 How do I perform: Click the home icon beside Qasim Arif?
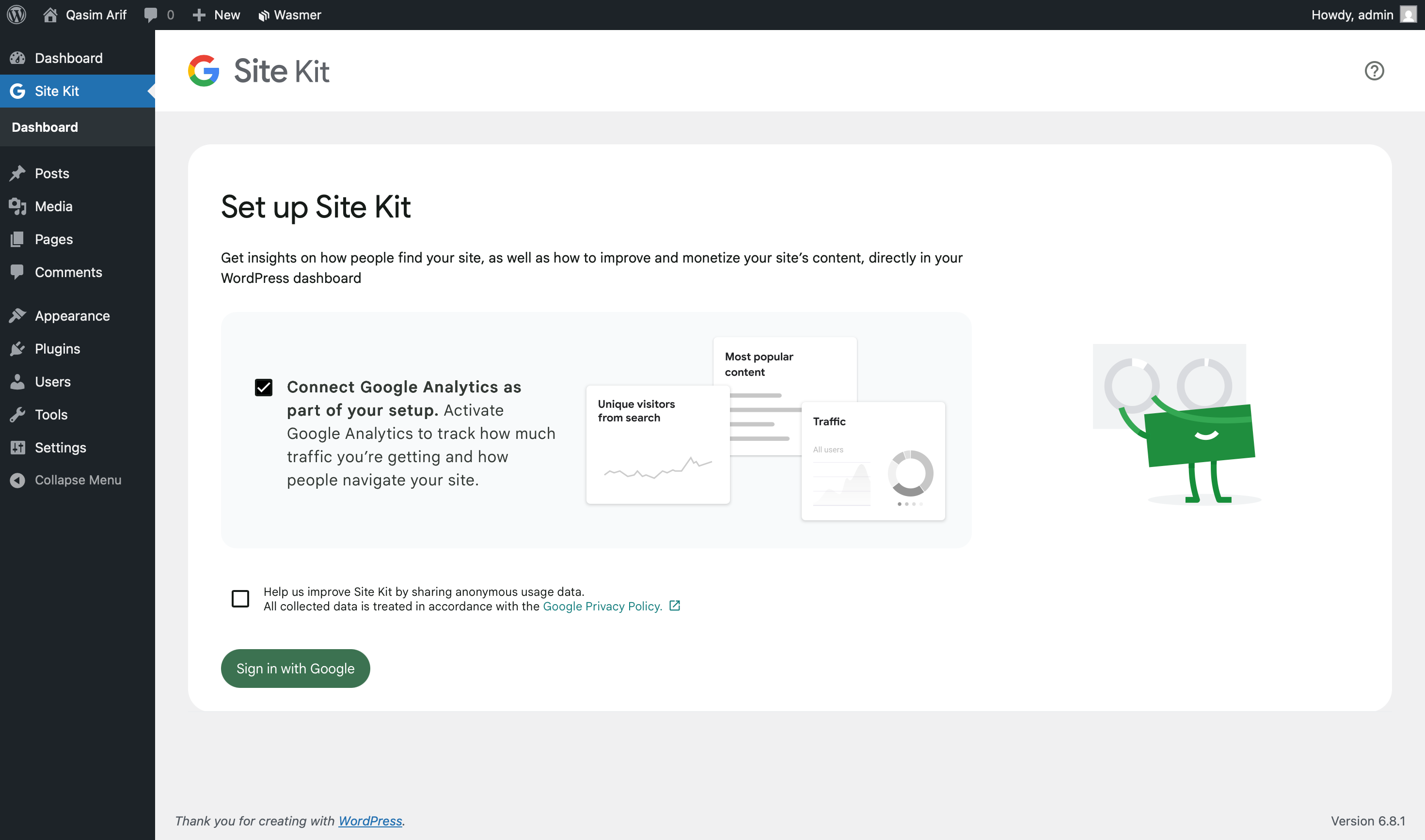coord(50,15)
